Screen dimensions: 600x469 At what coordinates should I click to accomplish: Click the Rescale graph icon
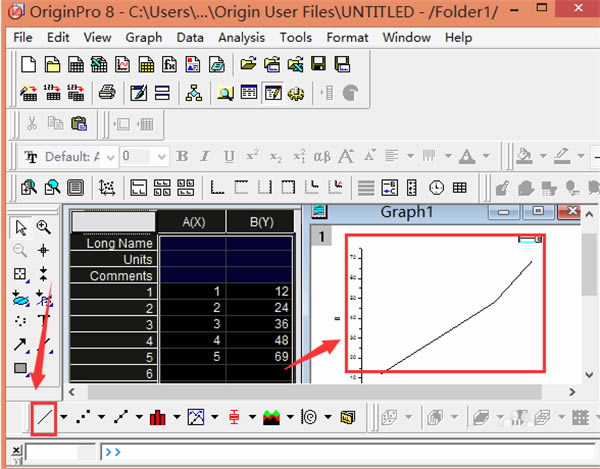pyautogui.click(x=107, y=188)
